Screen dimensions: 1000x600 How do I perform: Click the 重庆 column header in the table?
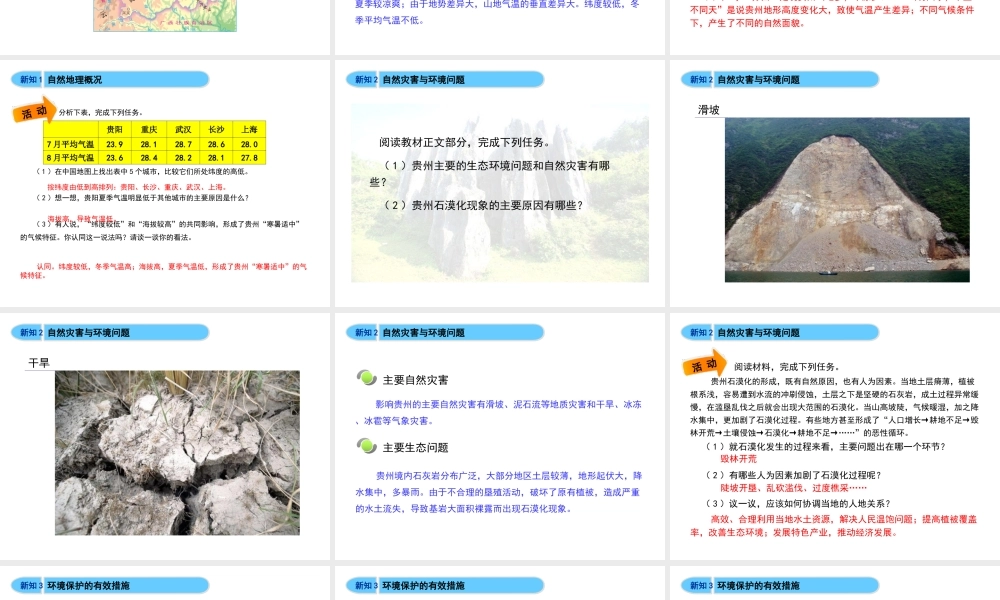pyautogui.click(x=149, y=129)
